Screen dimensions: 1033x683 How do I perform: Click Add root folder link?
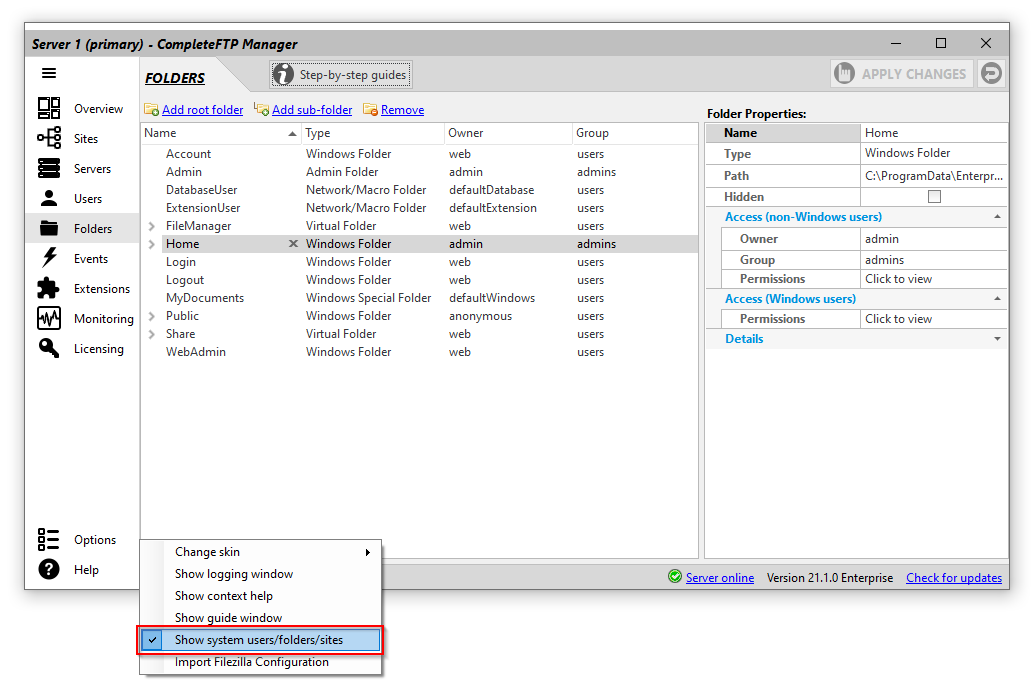click(202, 110)
